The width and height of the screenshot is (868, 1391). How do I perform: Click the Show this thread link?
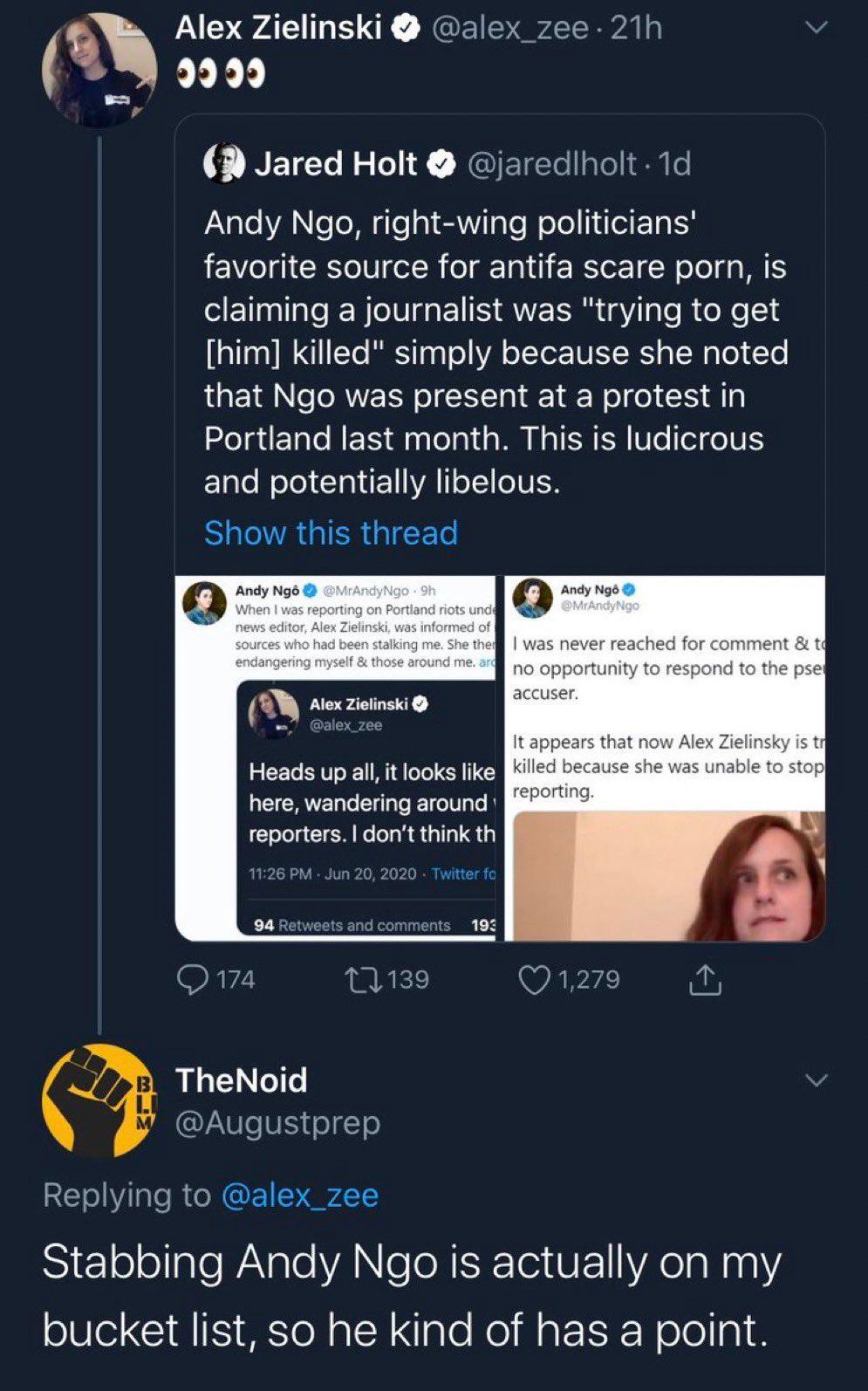tap(331, 532)
